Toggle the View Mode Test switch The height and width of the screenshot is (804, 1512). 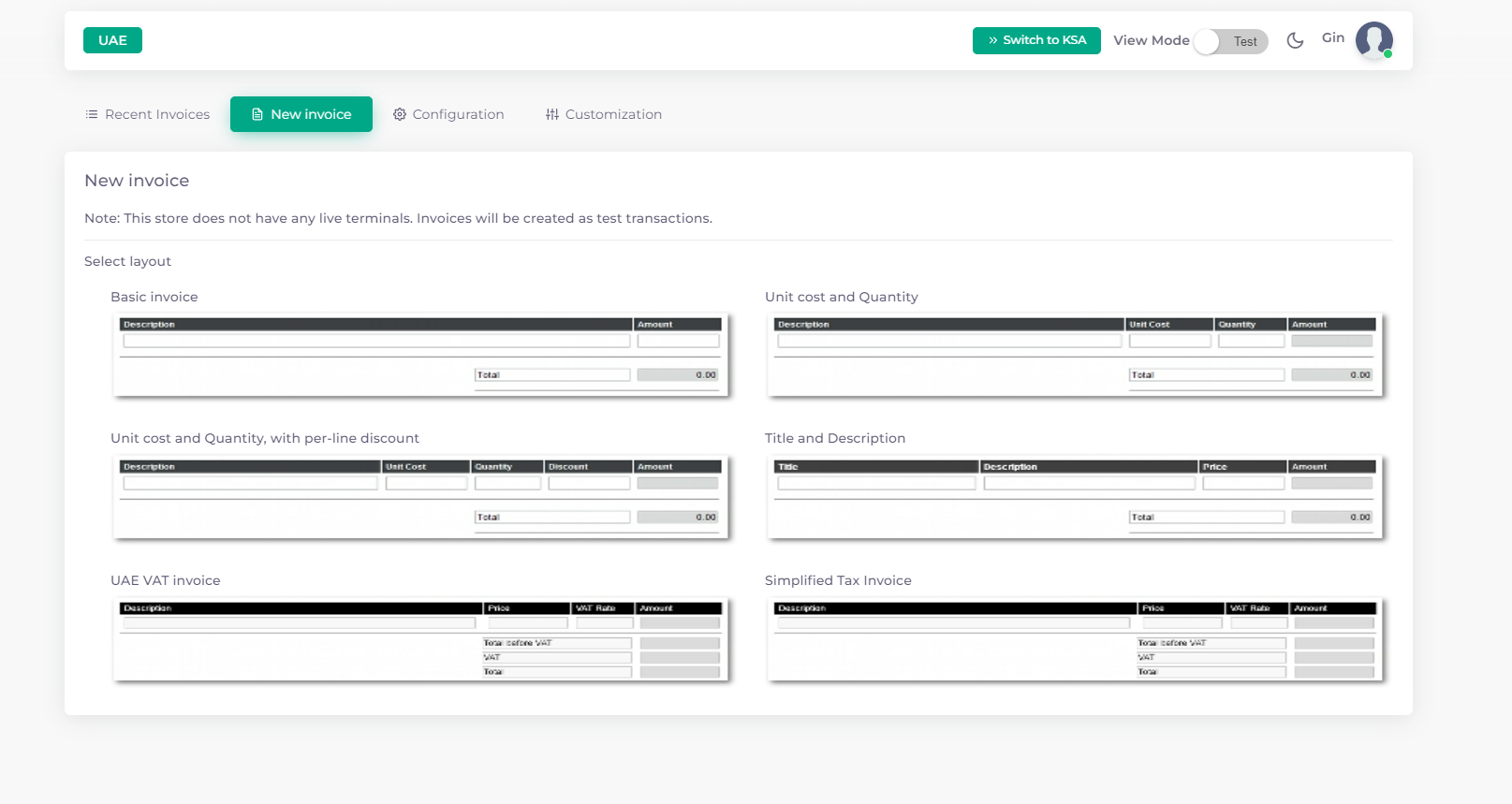pyautogui.click(x=1230, y=41)
